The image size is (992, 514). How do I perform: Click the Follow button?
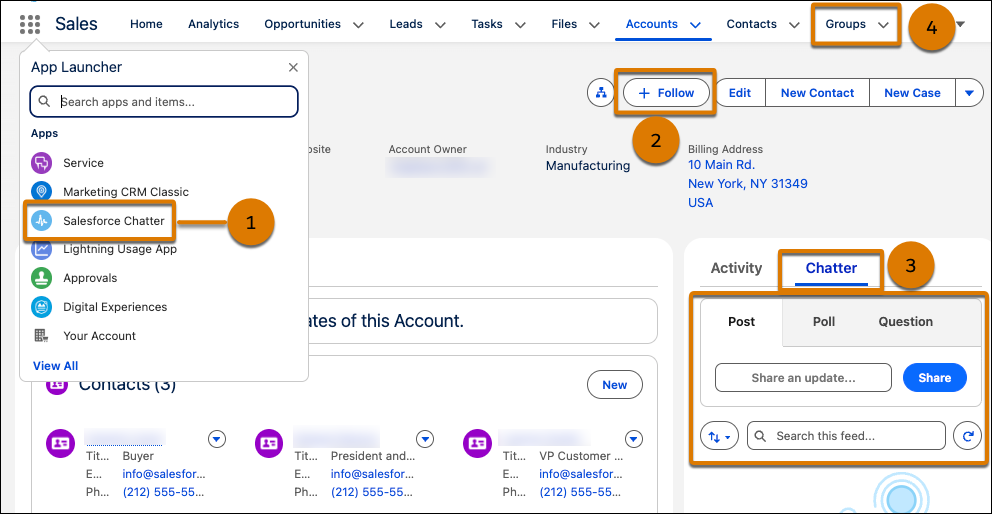pyautogui.click(x=666, y=93)
